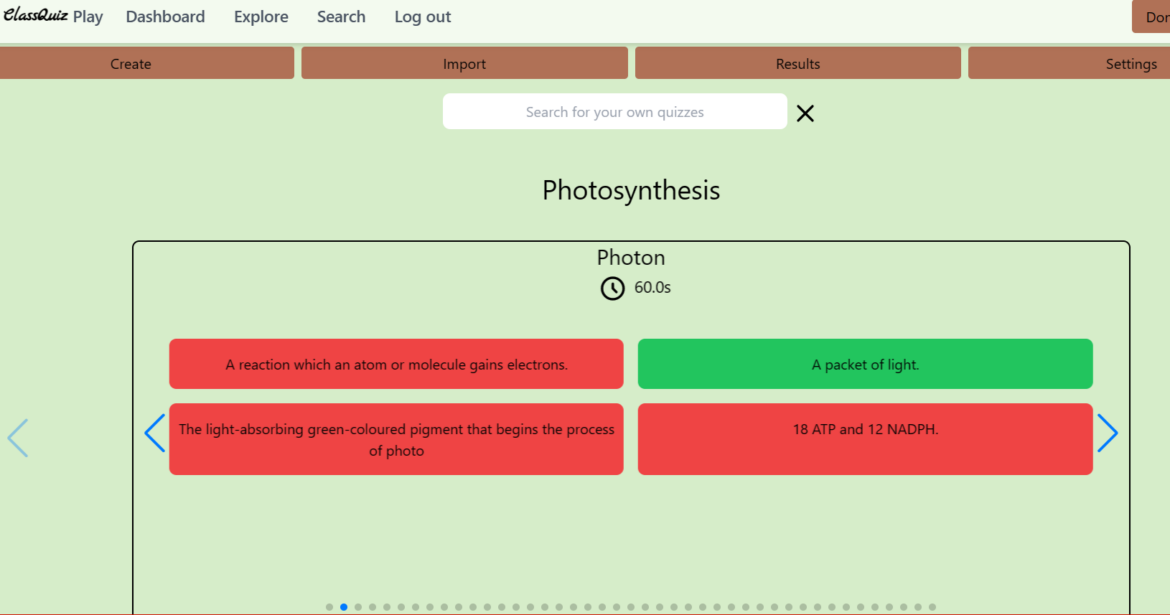Clear the search using the X icon
Screen dimensions: 1170x615
click(x=805, y=113)
